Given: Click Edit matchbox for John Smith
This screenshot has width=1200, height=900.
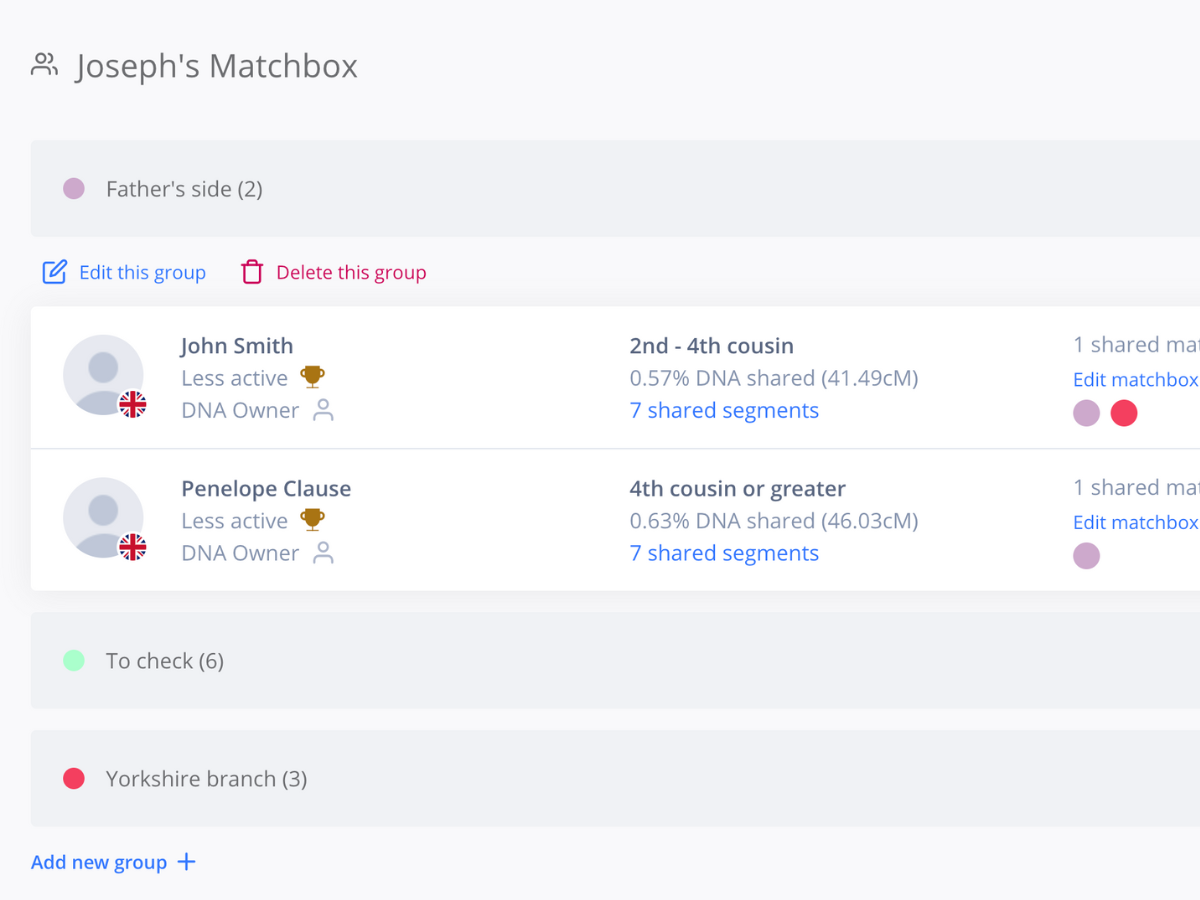Looking at the screenshot, I should [1135, 379].
